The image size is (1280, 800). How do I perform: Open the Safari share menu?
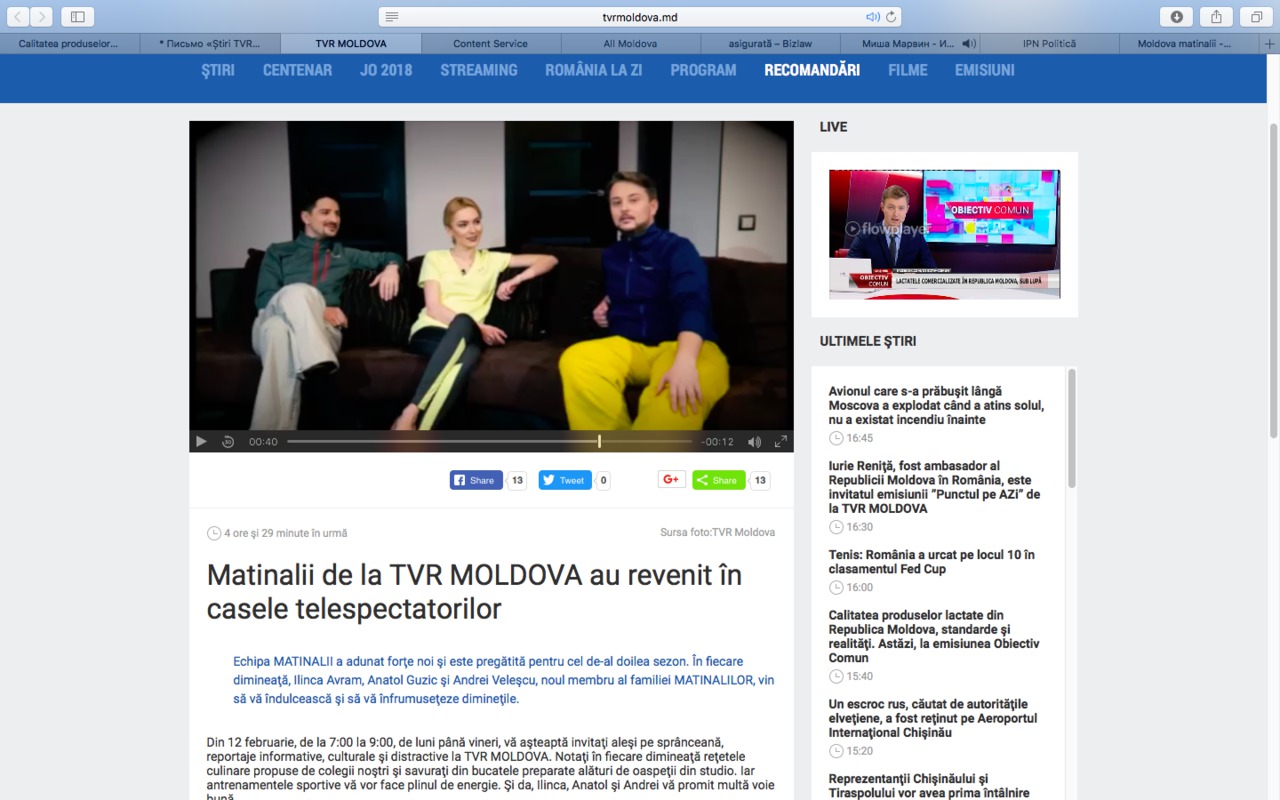[1217, 17]
